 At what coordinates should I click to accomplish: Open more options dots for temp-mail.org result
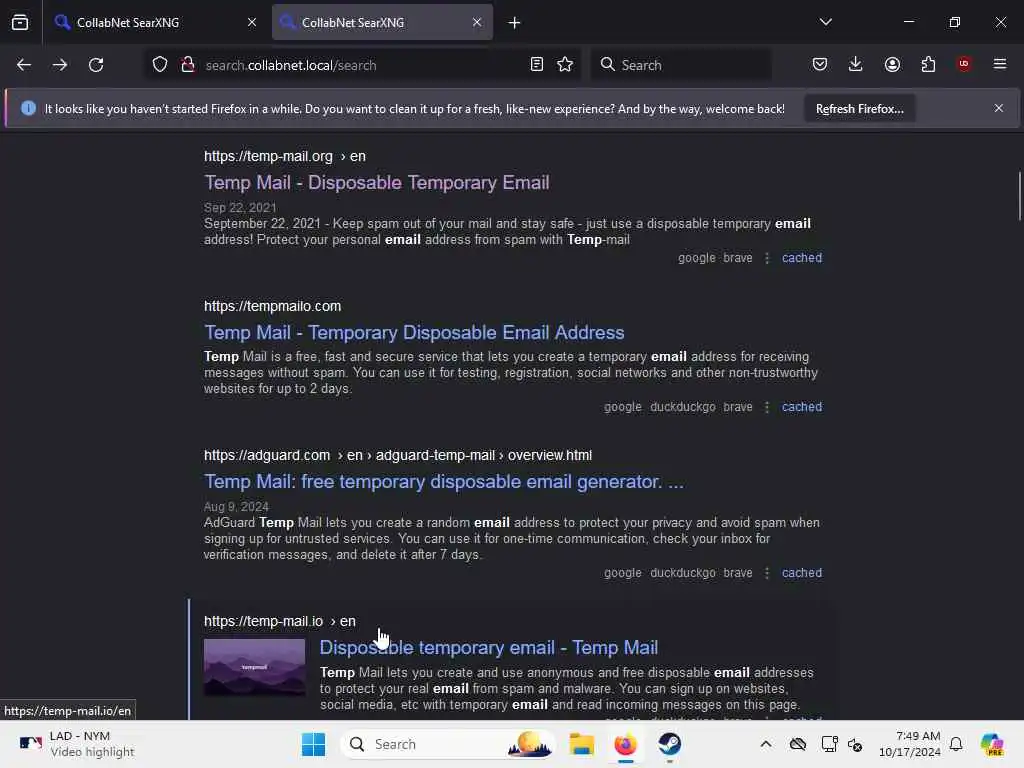point(767,258)
